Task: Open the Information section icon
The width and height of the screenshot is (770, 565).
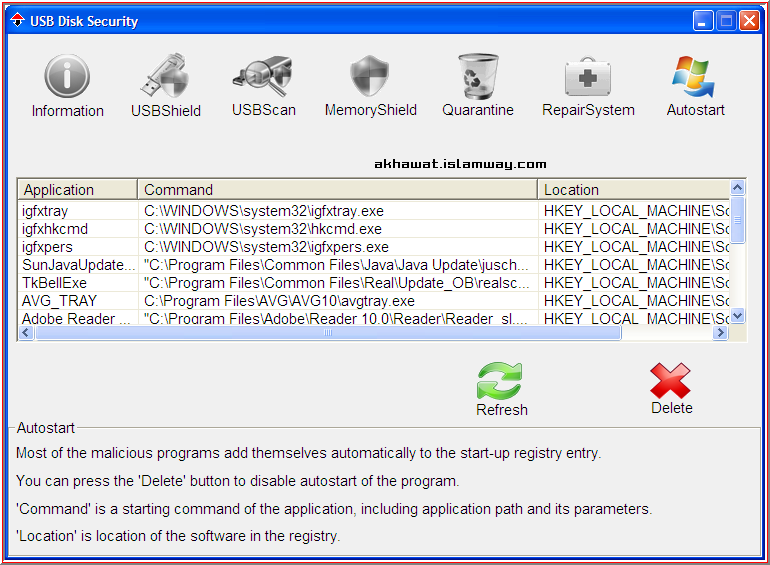Action: [x=67, y=76]
